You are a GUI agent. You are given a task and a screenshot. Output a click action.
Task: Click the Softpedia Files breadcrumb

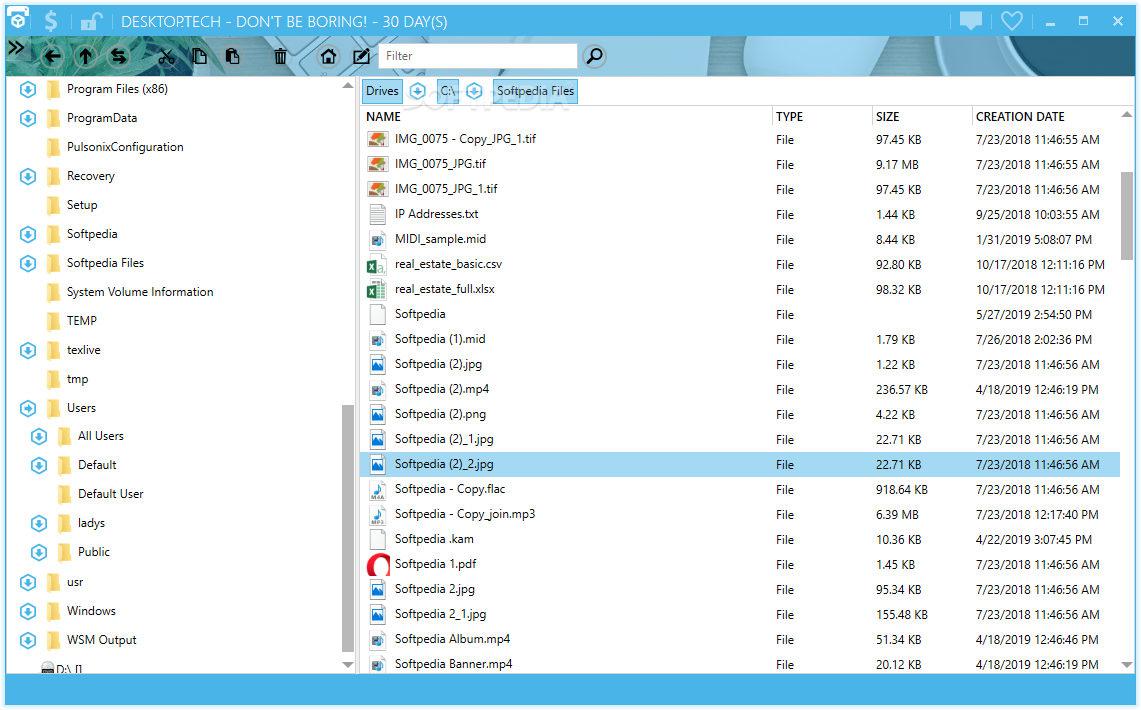pyautogui.click(x=536, y=91)
